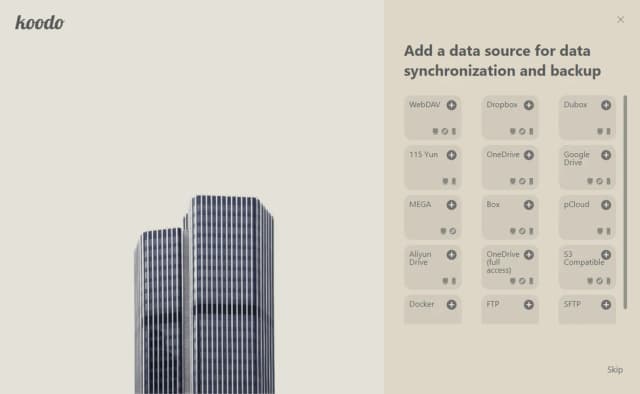Screen dimensions: 640x394
Task: Click the plus icon on Dropbox card
Action: pyautogui.click(x=529, y=105)
